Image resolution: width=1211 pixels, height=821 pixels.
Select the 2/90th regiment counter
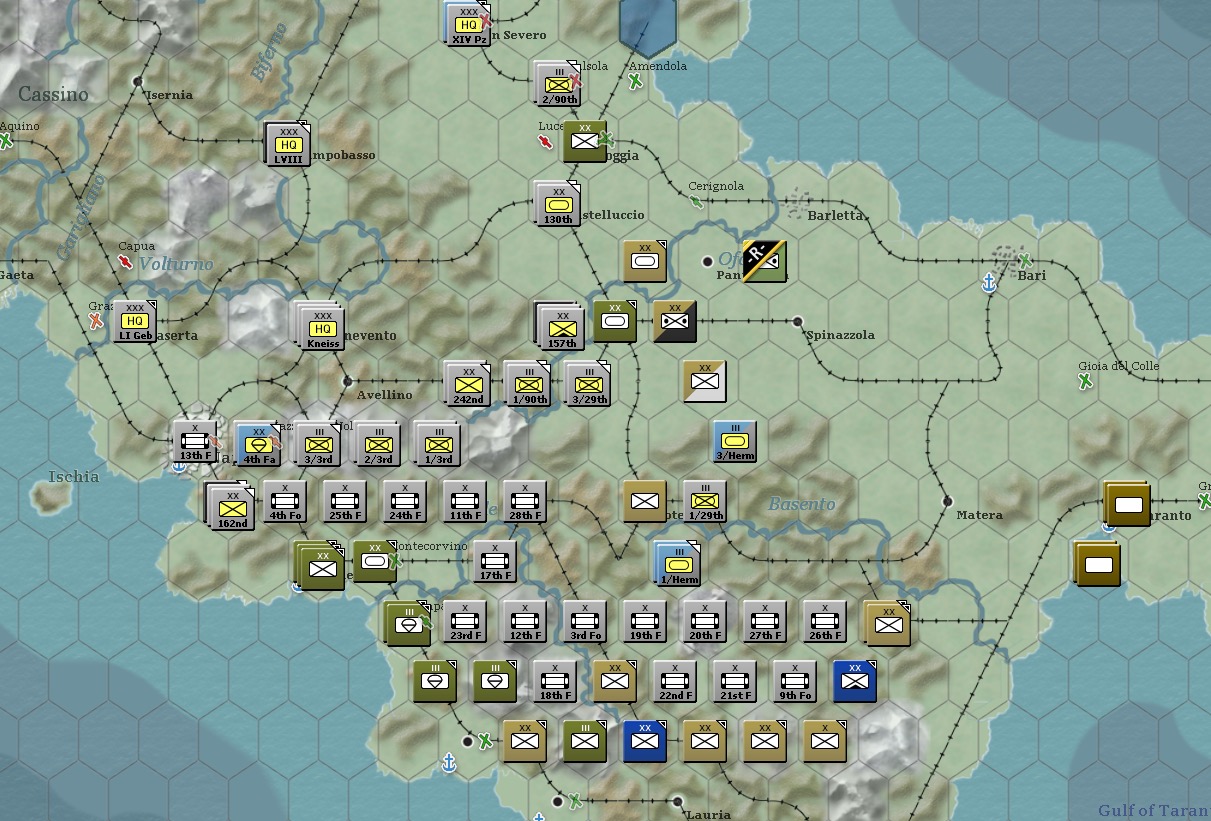tap(558, 84)
